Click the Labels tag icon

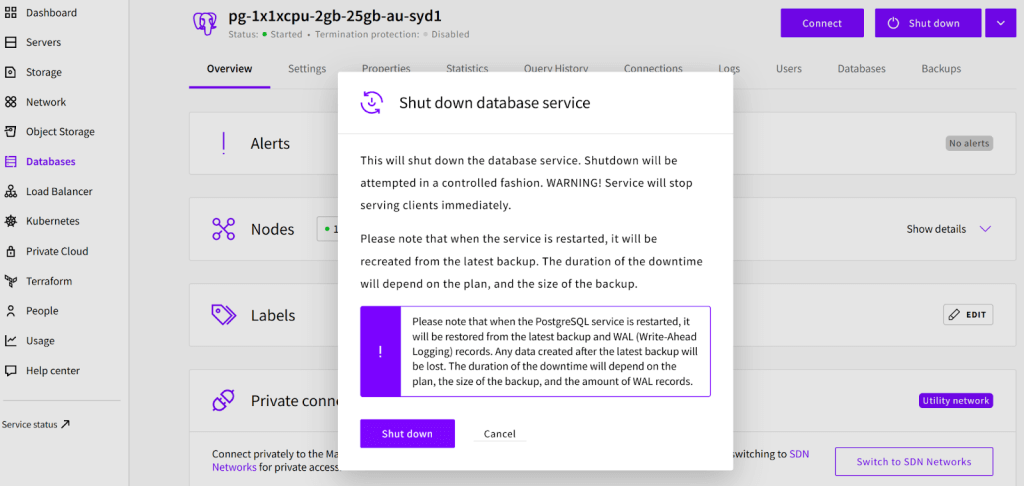223,316
